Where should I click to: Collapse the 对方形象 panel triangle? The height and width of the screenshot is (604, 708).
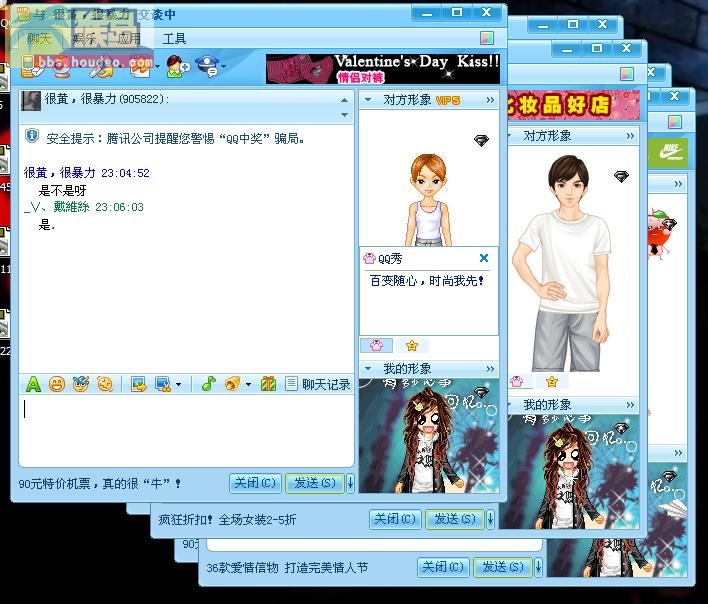pos(368,100)
